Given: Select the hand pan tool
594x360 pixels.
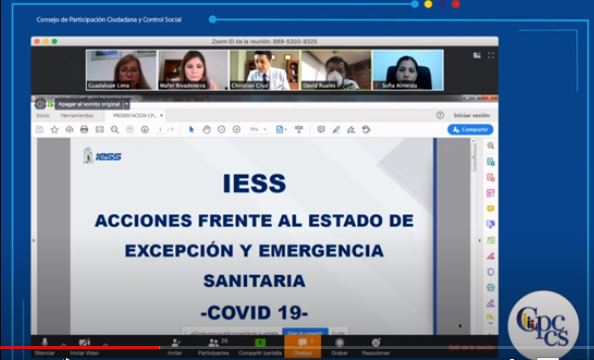Looking at the screenshot, I should [x=206, y=130].
